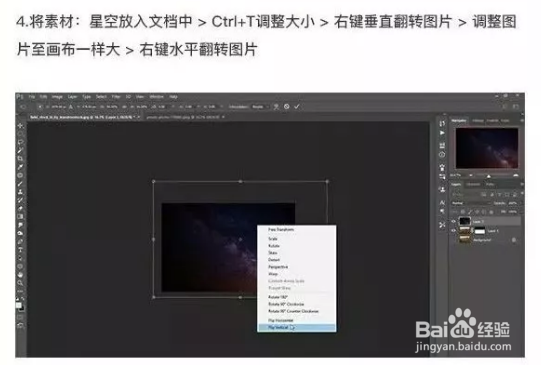Select the top layer thumbnail

[465, 221]
